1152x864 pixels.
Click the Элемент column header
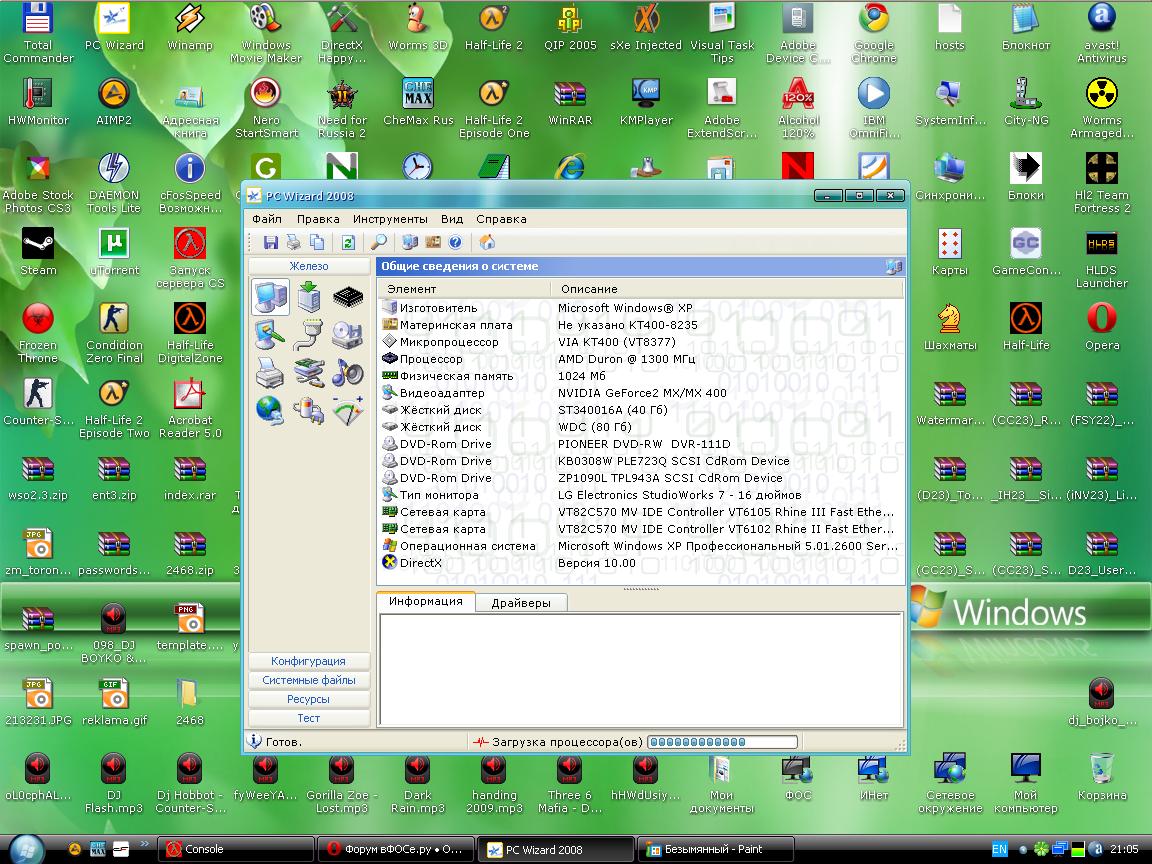coord(411,289)
